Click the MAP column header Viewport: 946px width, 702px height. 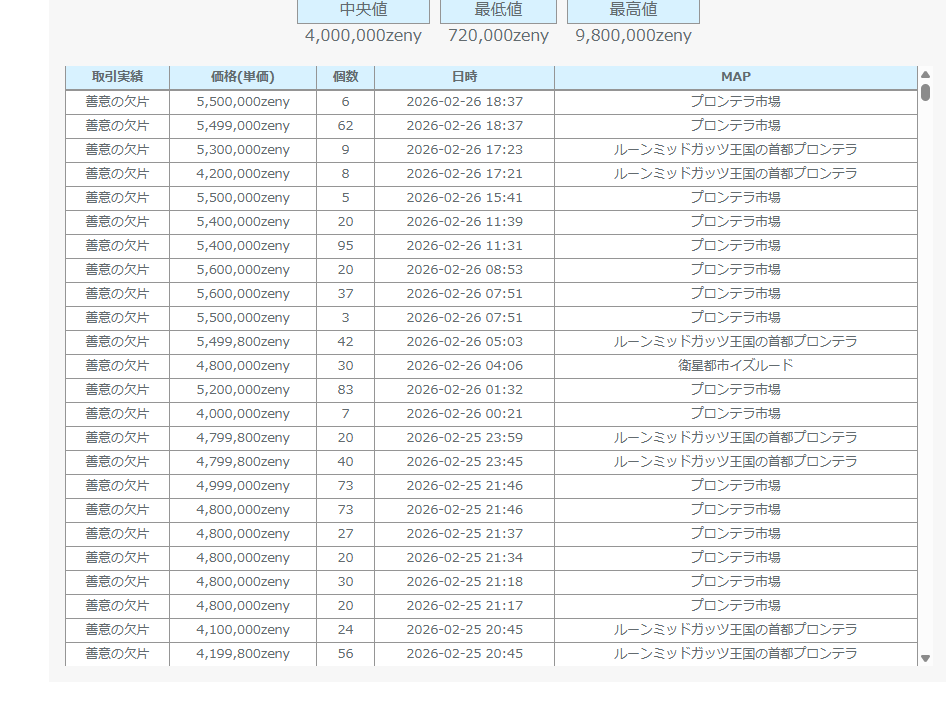(735, 77)
